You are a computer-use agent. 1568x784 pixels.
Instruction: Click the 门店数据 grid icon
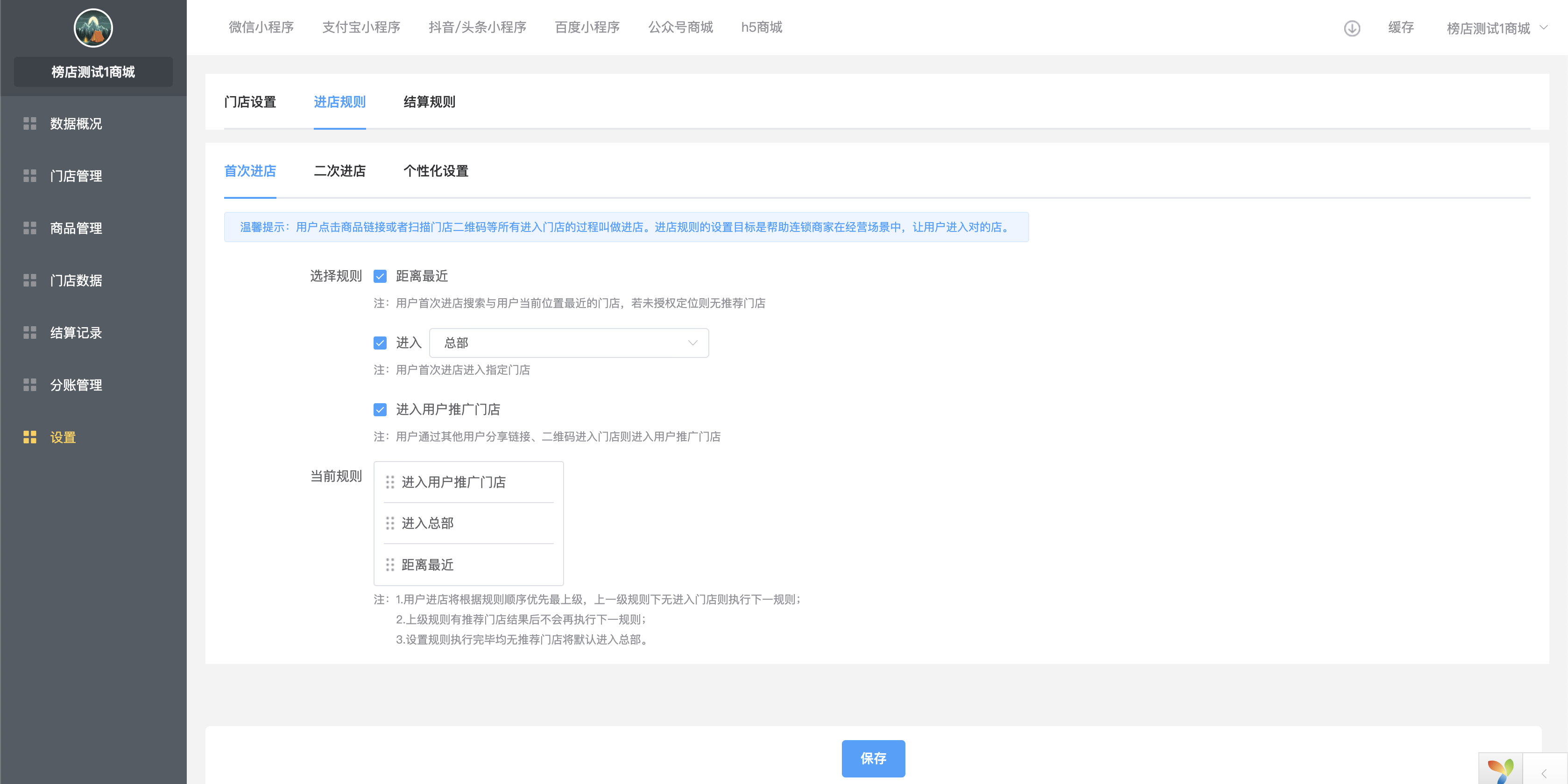(x=30, y=280)
